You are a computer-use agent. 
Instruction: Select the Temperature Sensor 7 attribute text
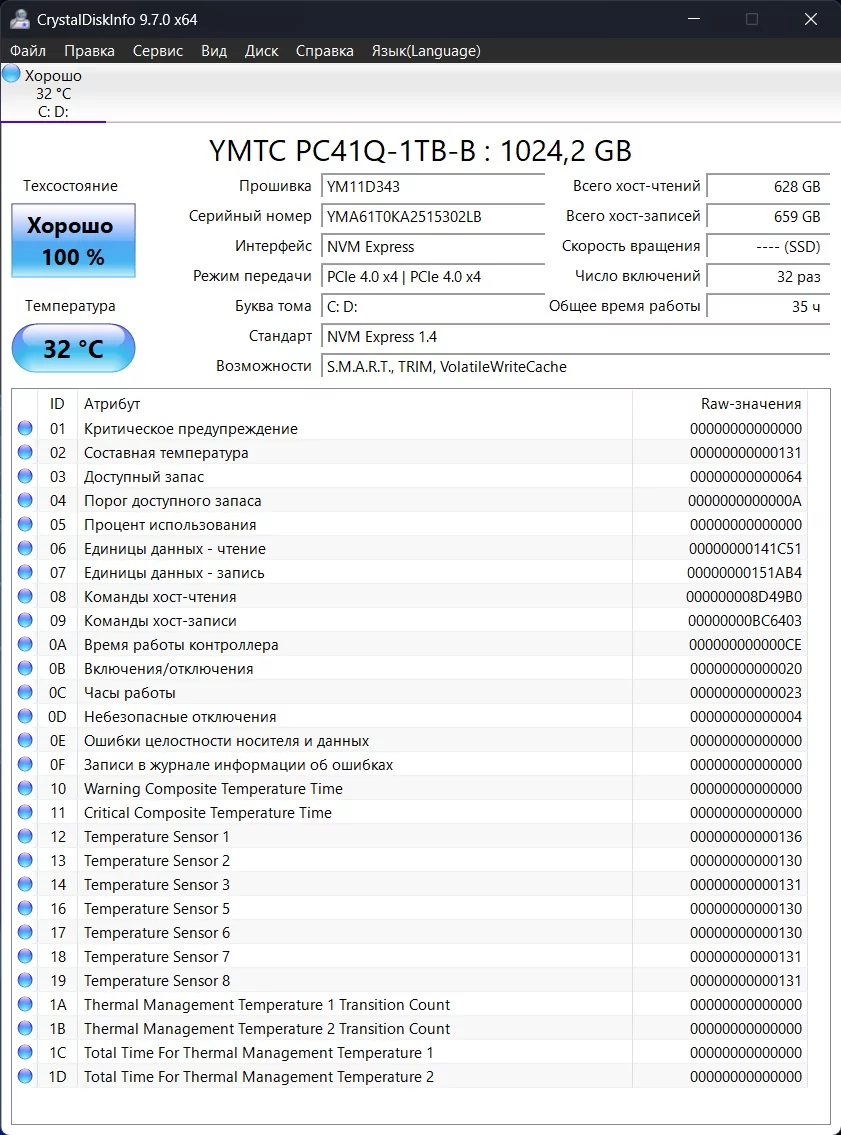pyautogui.click(x=157, y=956)
